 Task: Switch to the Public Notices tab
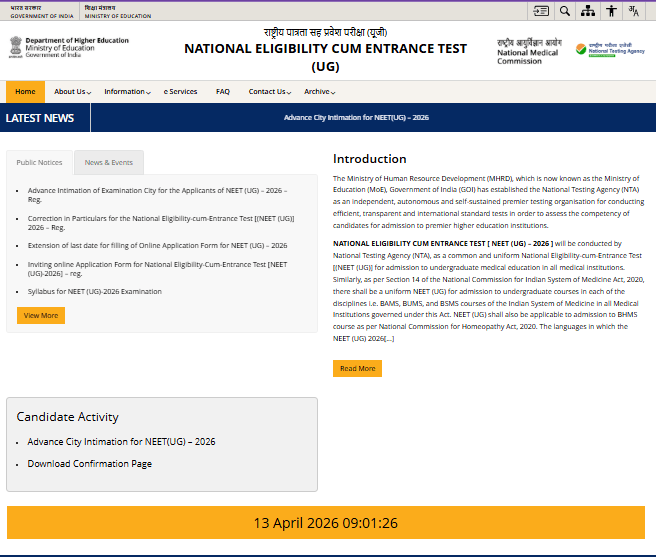[39, 162]
